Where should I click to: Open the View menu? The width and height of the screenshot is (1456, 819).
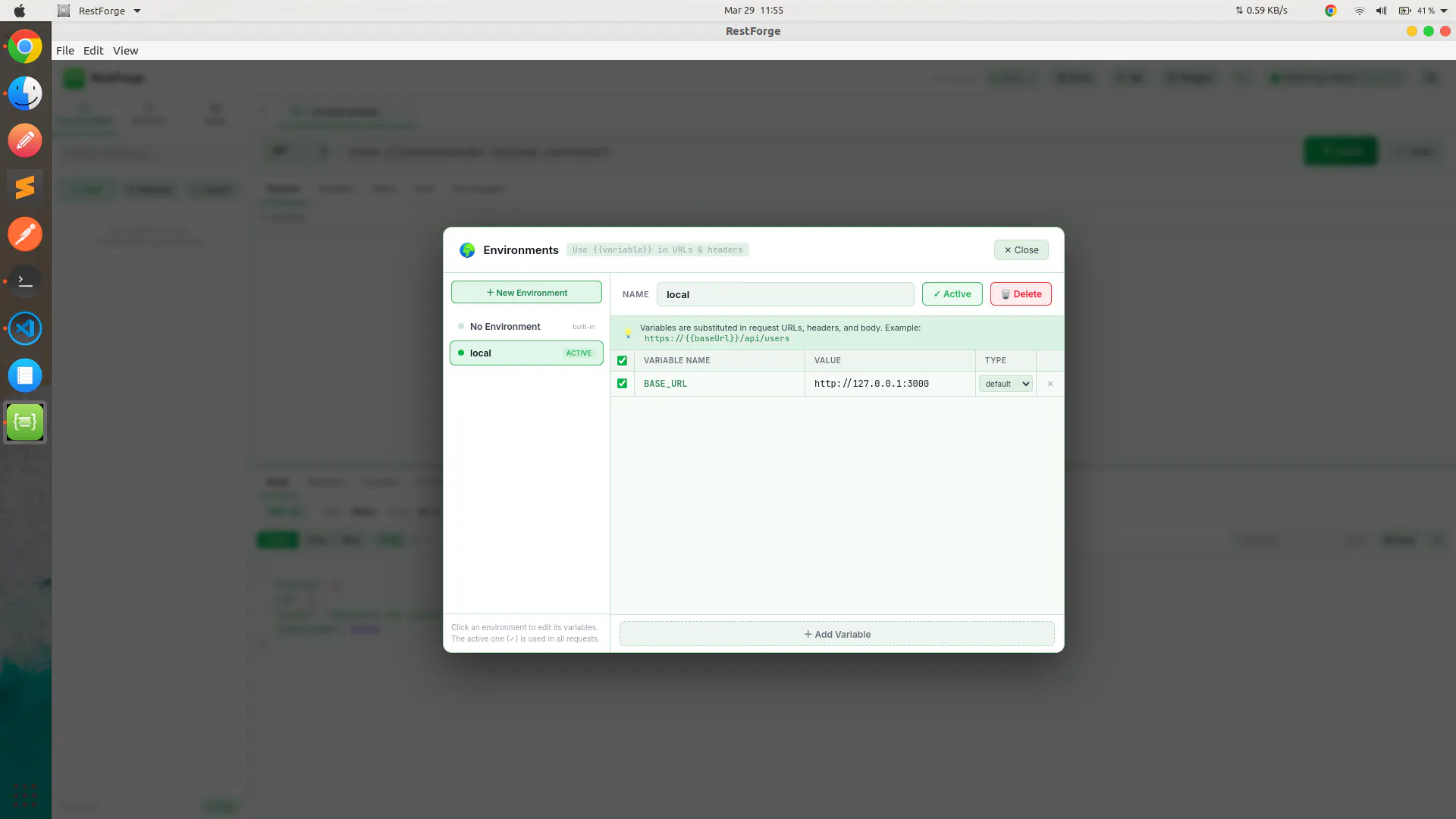click(x=125, y=51)
